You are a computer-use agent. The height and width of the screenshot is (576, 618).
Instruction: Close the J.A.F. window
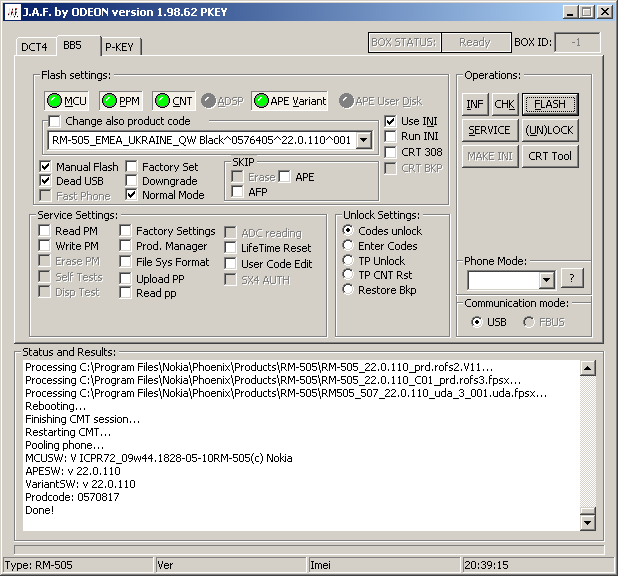(x=604, y=12)
